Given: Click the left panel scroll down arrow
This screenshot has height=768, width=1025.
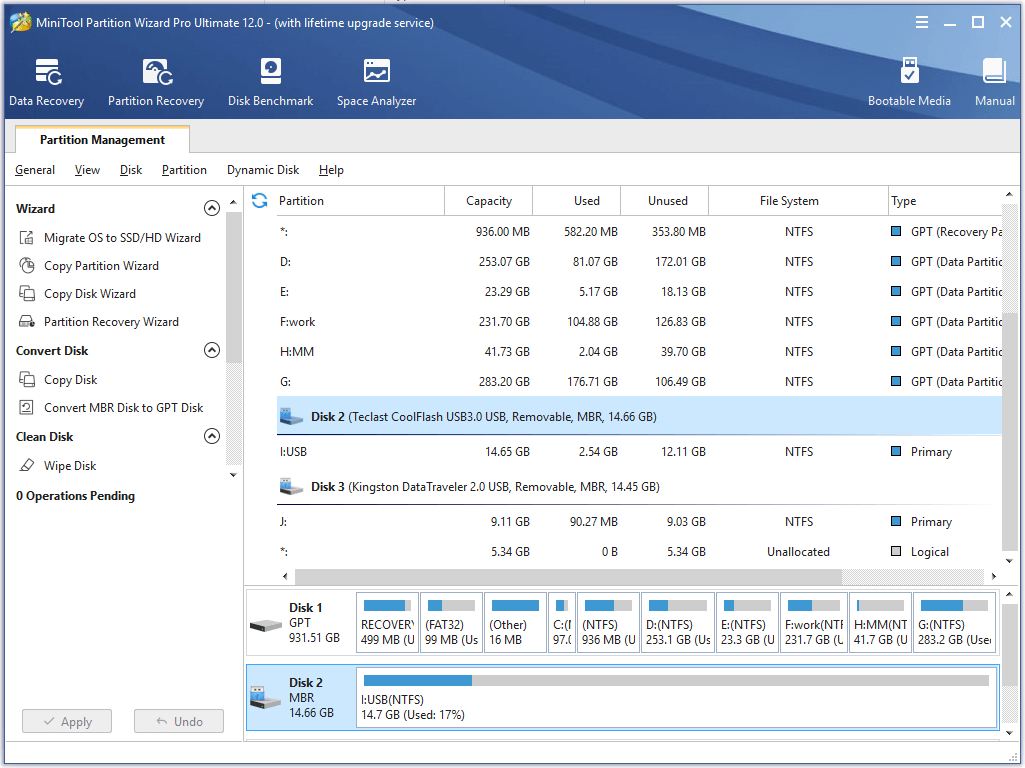Looking at the screenshot, I should (233, 475).
